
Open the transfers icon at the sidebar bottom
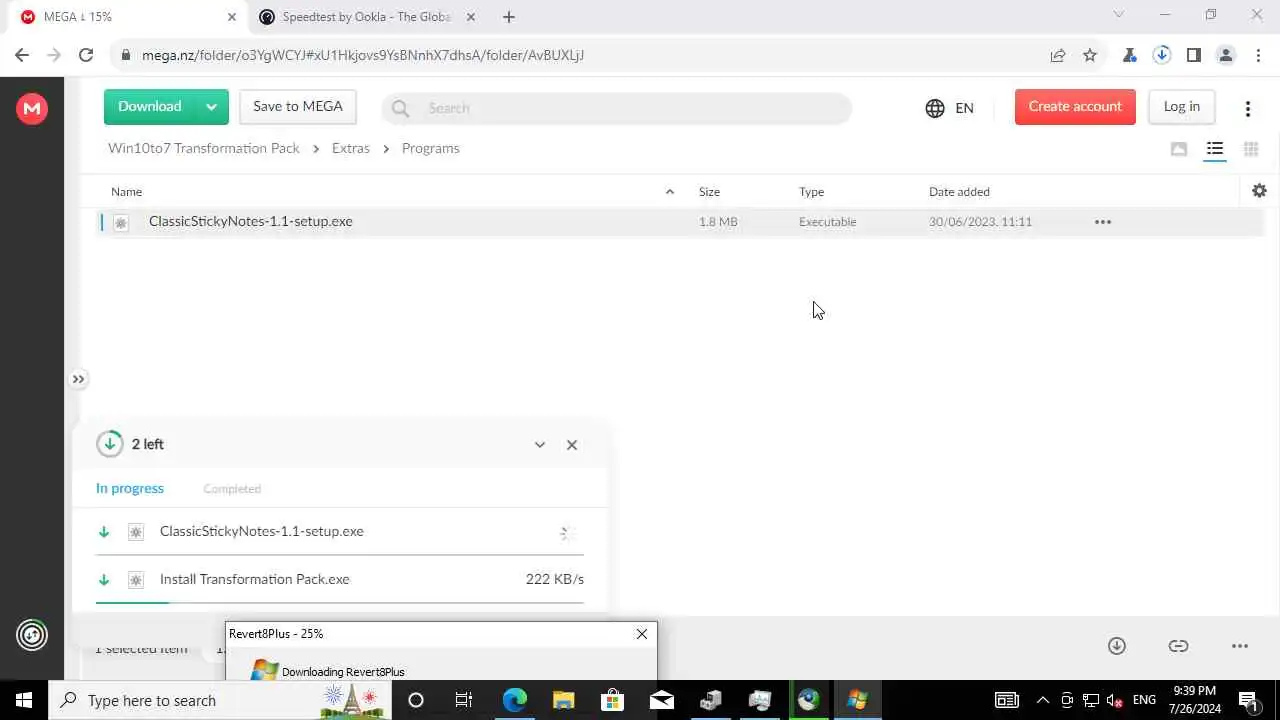(x=32, y=634)
